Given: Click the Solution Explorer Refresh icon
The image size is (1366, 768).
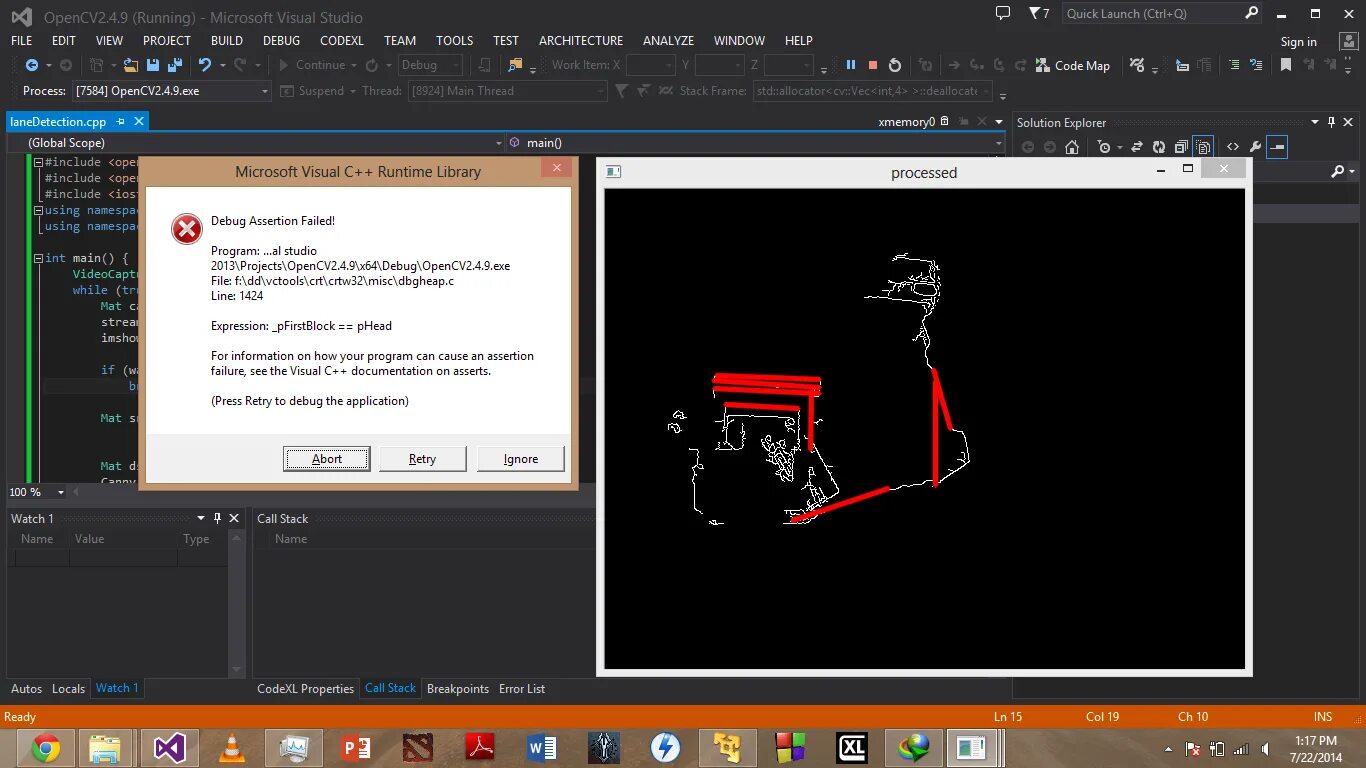Looking at the screenshot, I should [1159, 147].
